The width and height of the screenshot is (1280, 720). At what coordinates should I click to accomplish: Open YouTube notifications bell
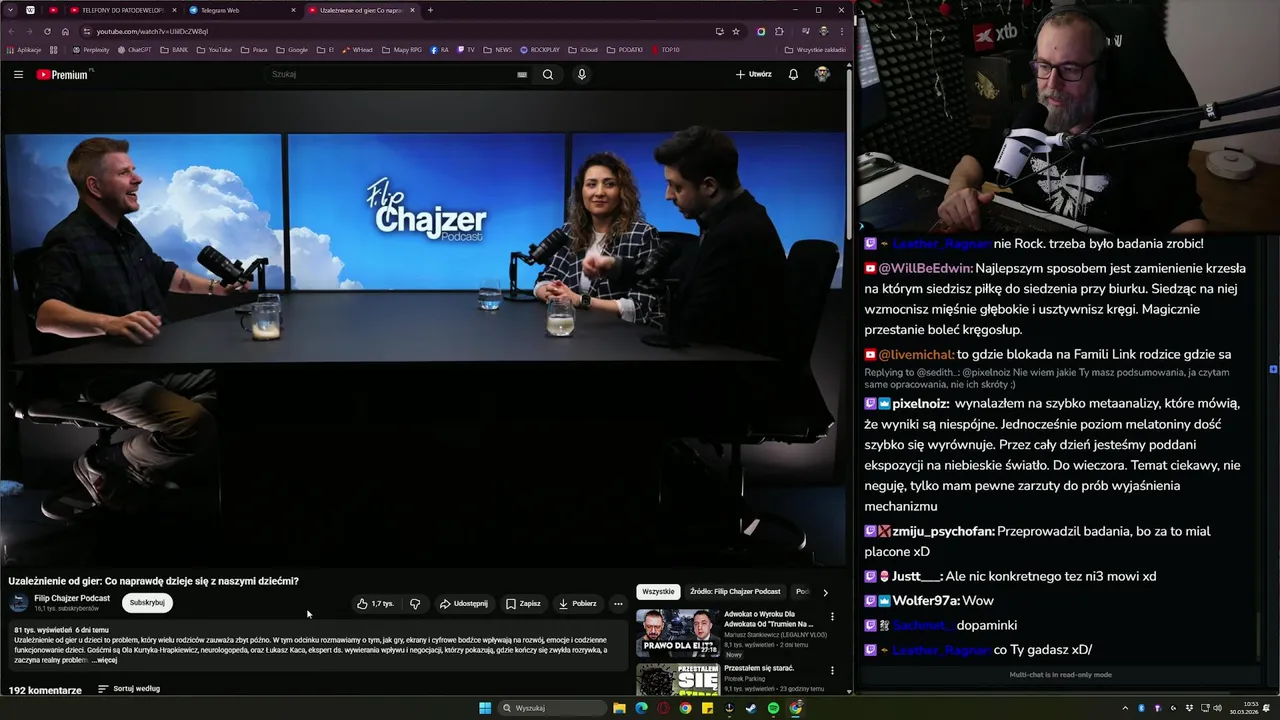793,74
